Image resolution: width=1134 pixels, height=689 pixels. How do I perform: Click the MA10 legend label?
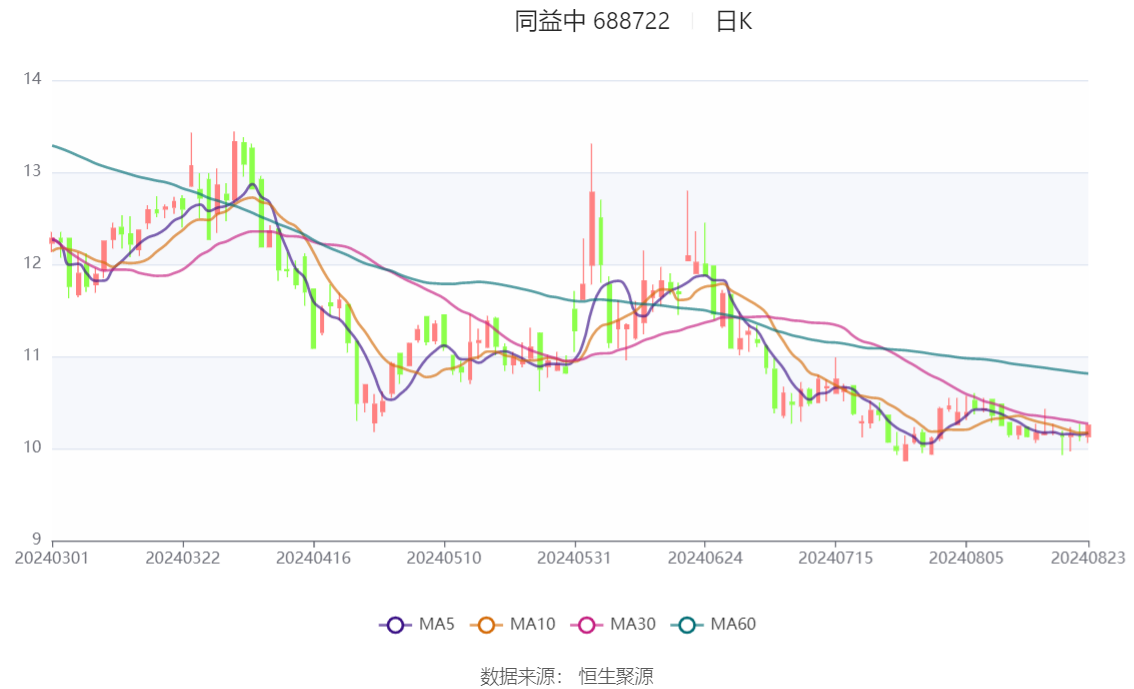pyautogui.click(x=532, y=625)
